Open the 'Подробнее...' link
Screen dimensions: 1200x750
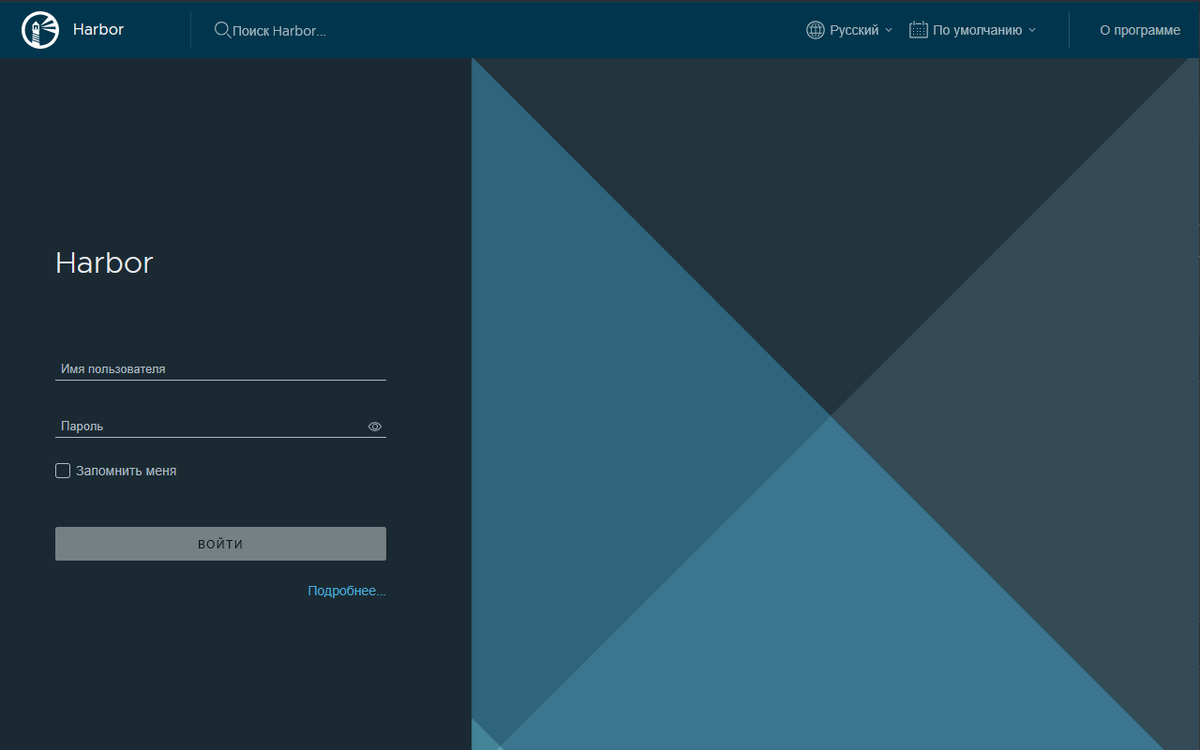click(x=346, y=591)
